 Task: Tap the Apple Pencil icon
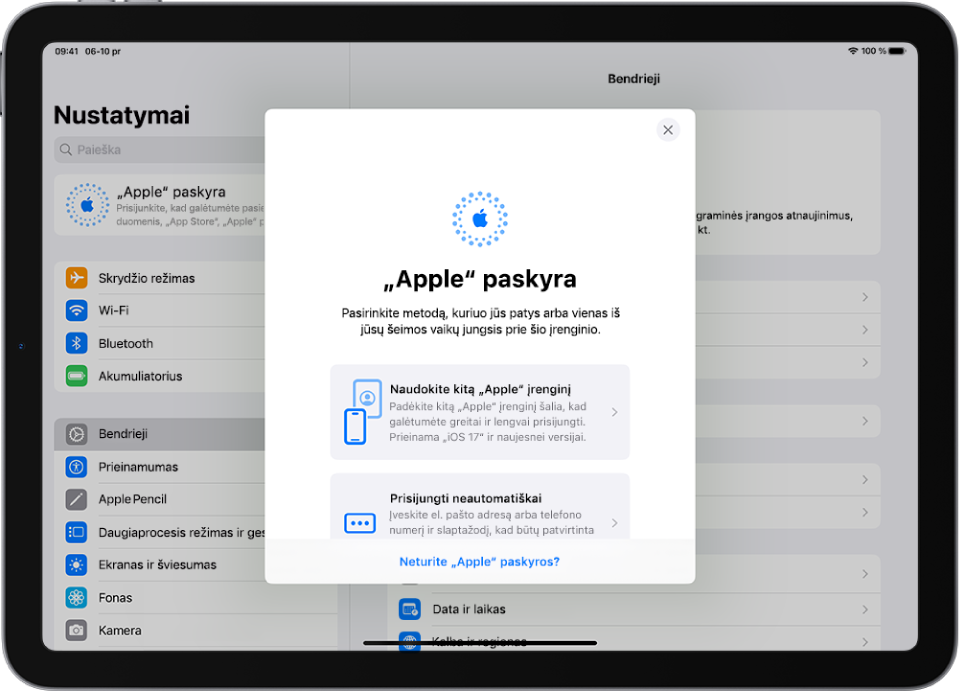click(x=77, y=499)
